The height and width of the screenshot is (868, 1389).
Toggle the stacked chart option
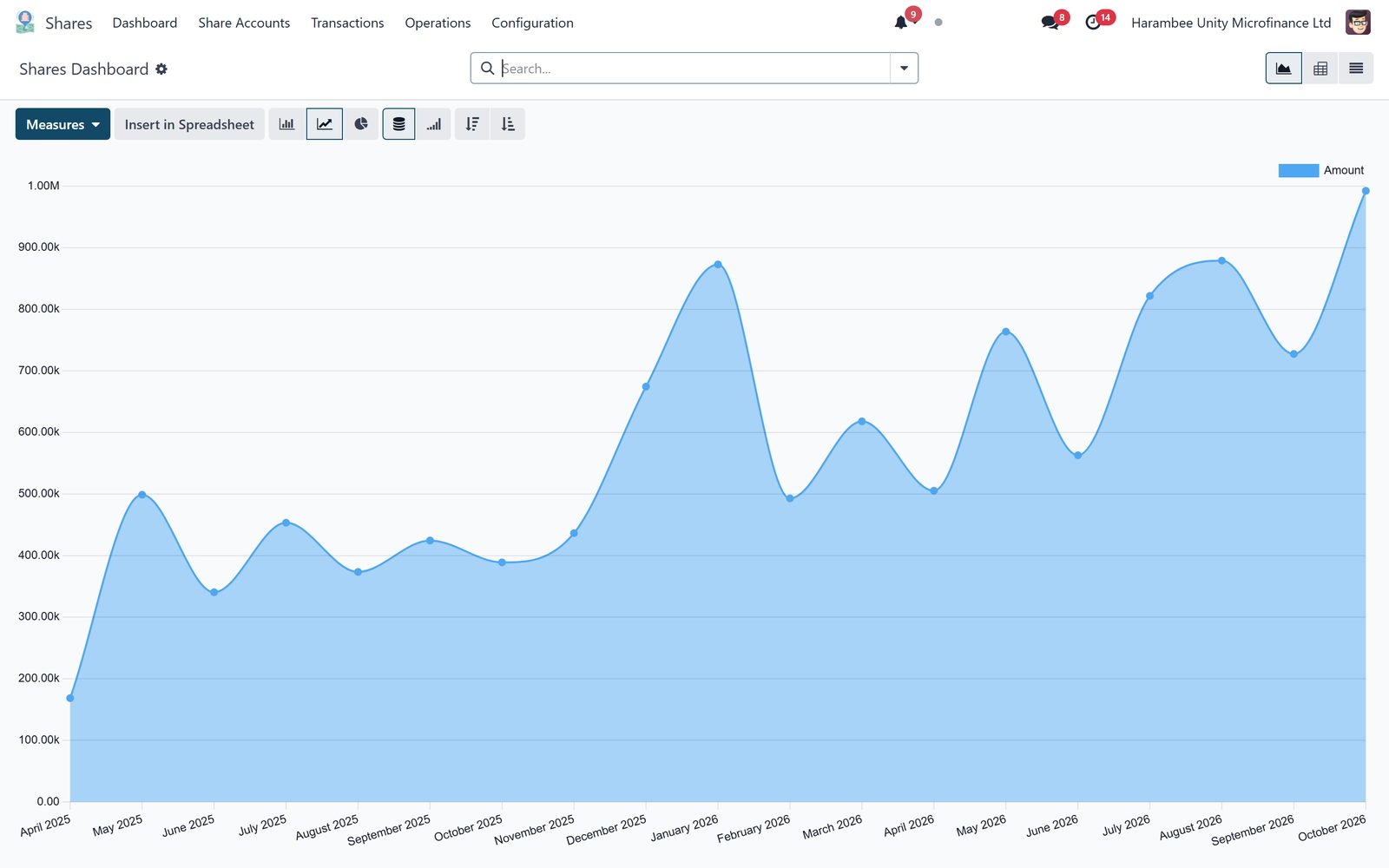(x=398, y=124)
